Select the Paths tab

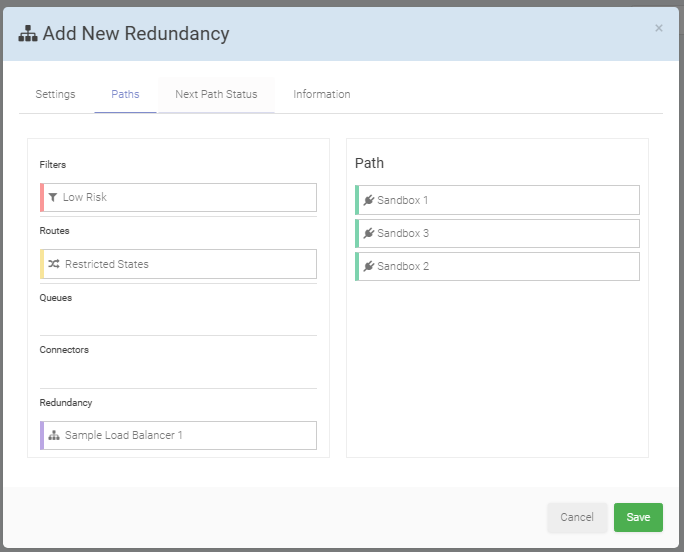(x=125, y=94)
